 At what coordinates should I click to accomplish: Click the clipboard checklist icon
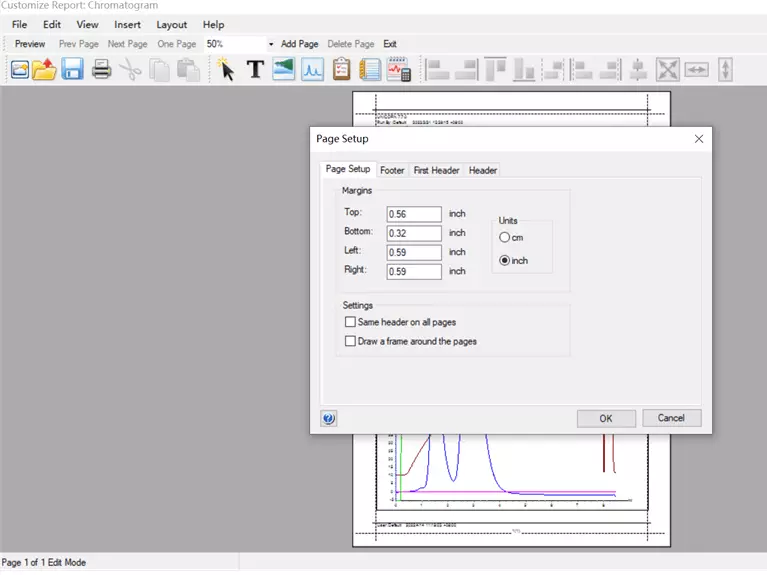click(x=341, y=69)
